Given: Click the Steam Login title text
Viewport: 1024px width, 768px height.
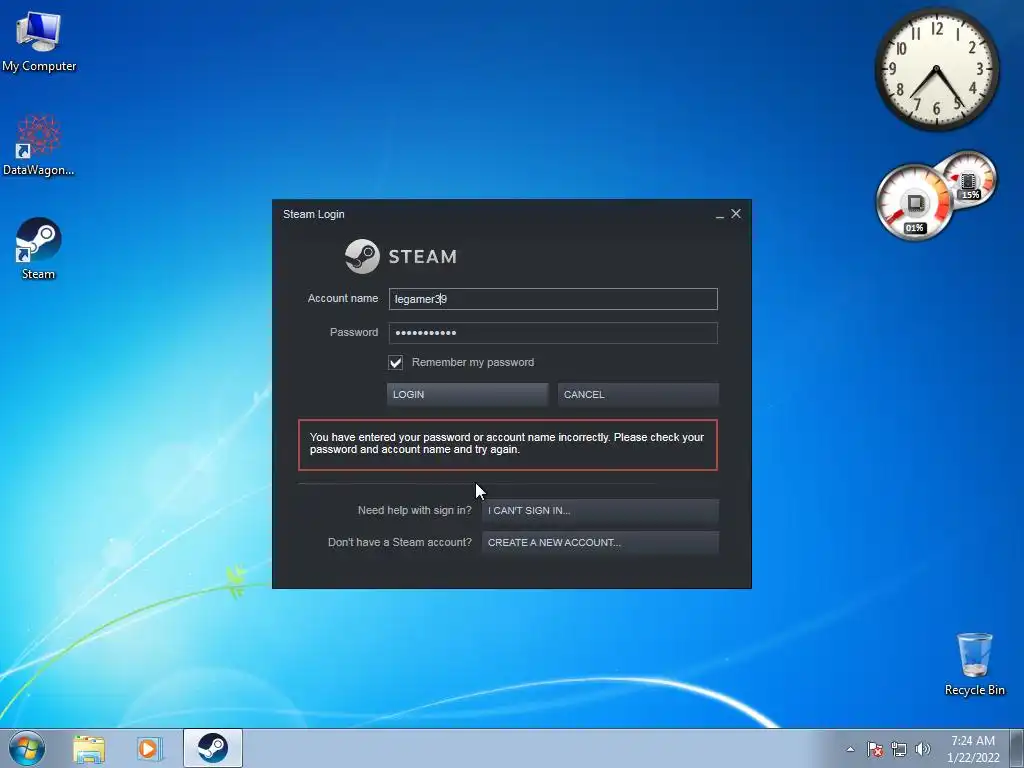Looking at the screenshot, I should point(313,214).
